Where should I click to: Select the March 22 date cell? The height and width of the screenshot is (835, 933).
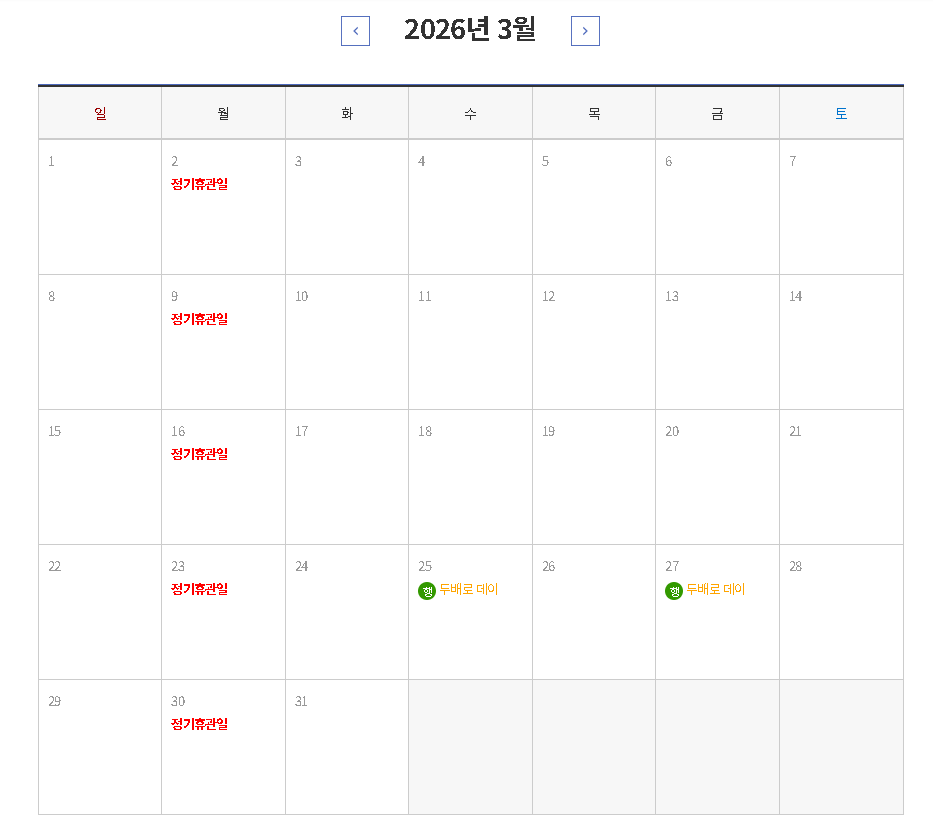tap(99, 612)
